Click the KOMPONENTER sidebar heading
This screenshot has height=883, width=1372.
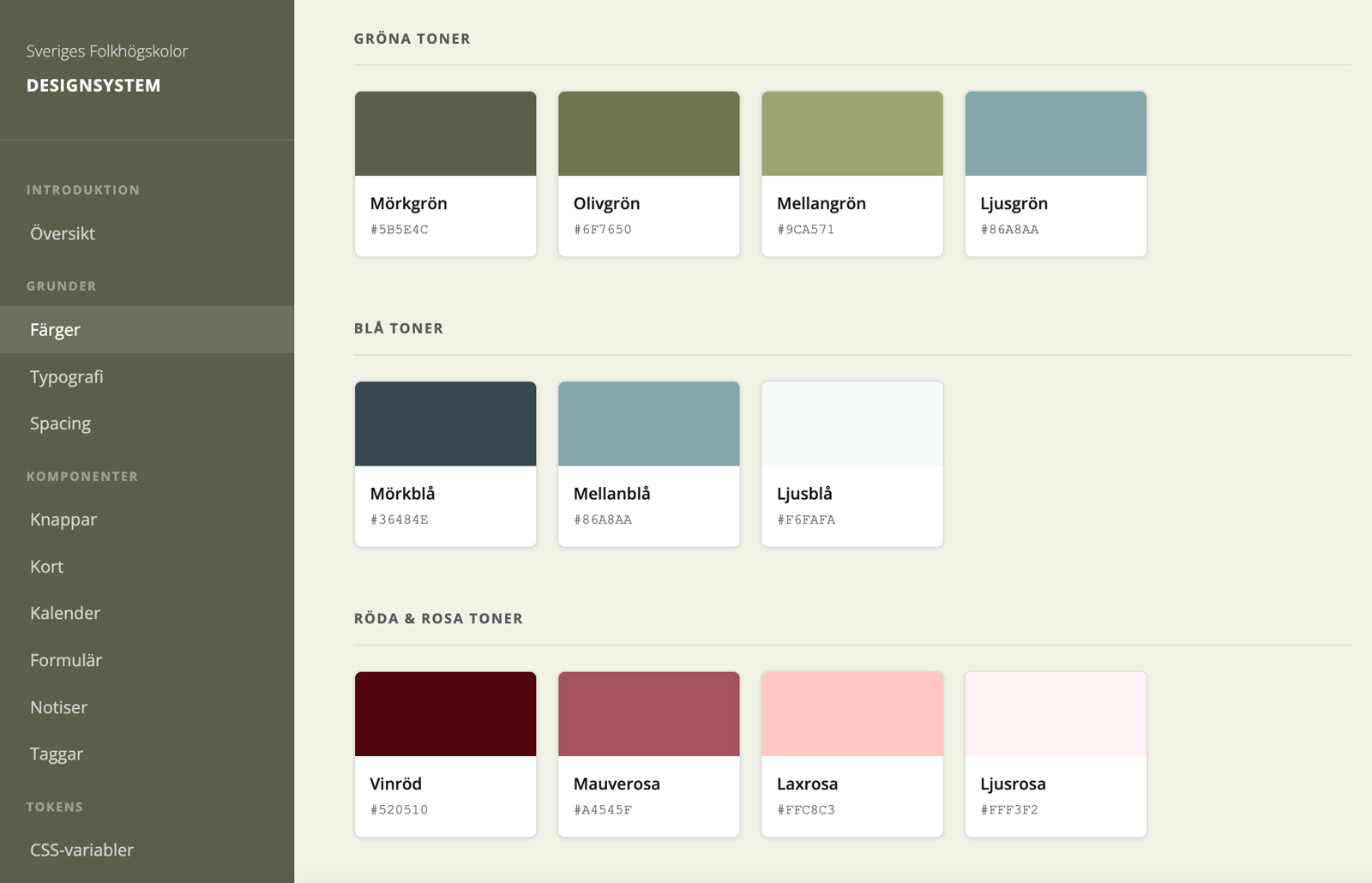[x=82, y=477]
